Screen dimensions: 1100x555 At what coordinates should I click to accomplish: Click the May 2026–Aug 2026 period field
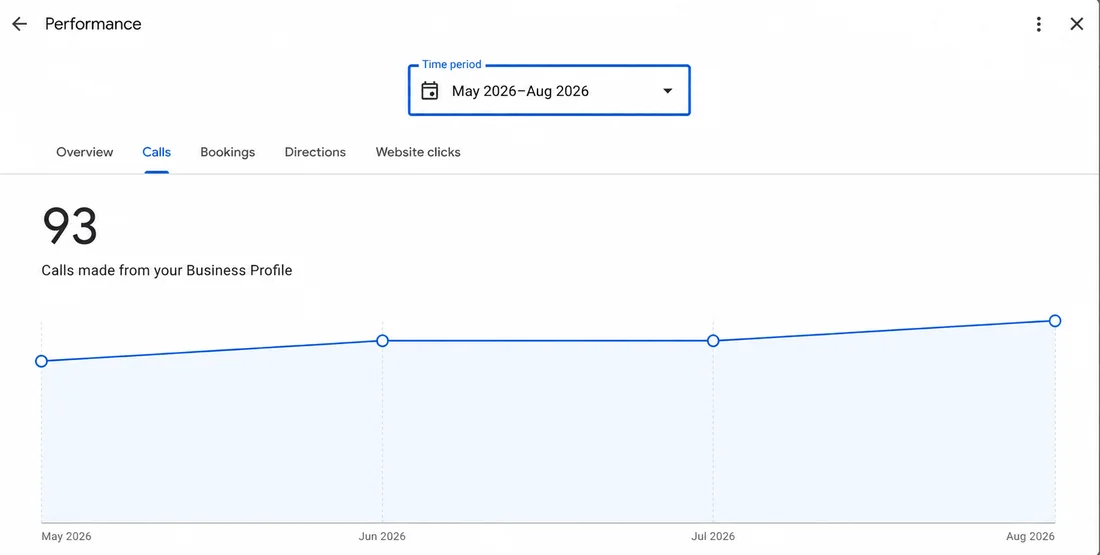click(549, 91)
